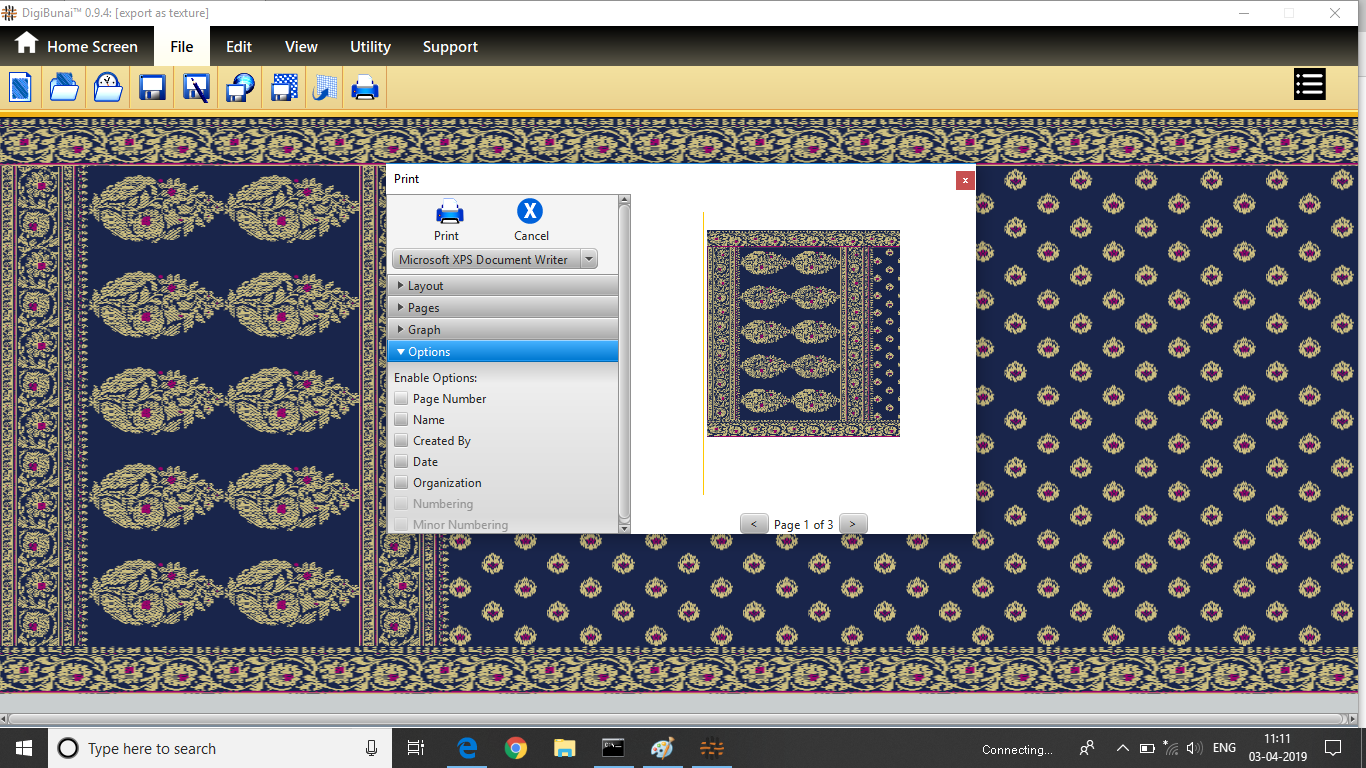Viewport: 1366px width, 768px height.
Task: Expand the Graph section
Action: (502, 330)
